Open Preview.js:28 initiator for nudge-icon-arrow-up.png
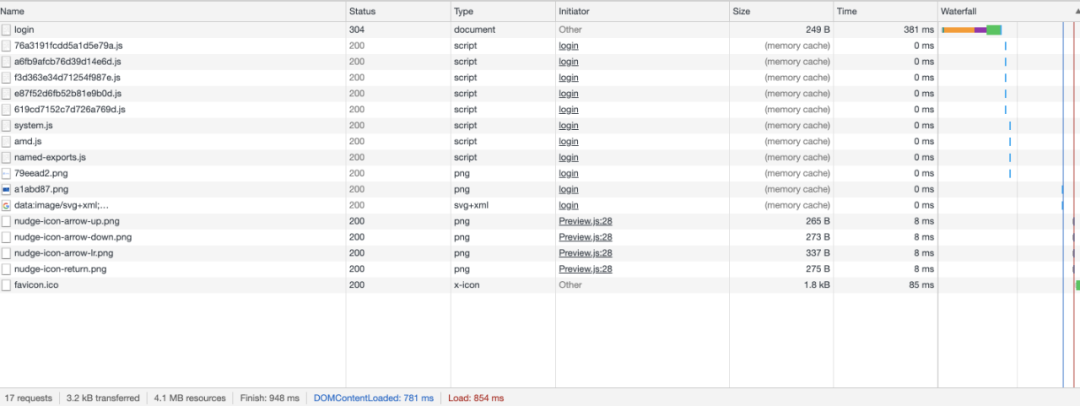 click(585, 221)
